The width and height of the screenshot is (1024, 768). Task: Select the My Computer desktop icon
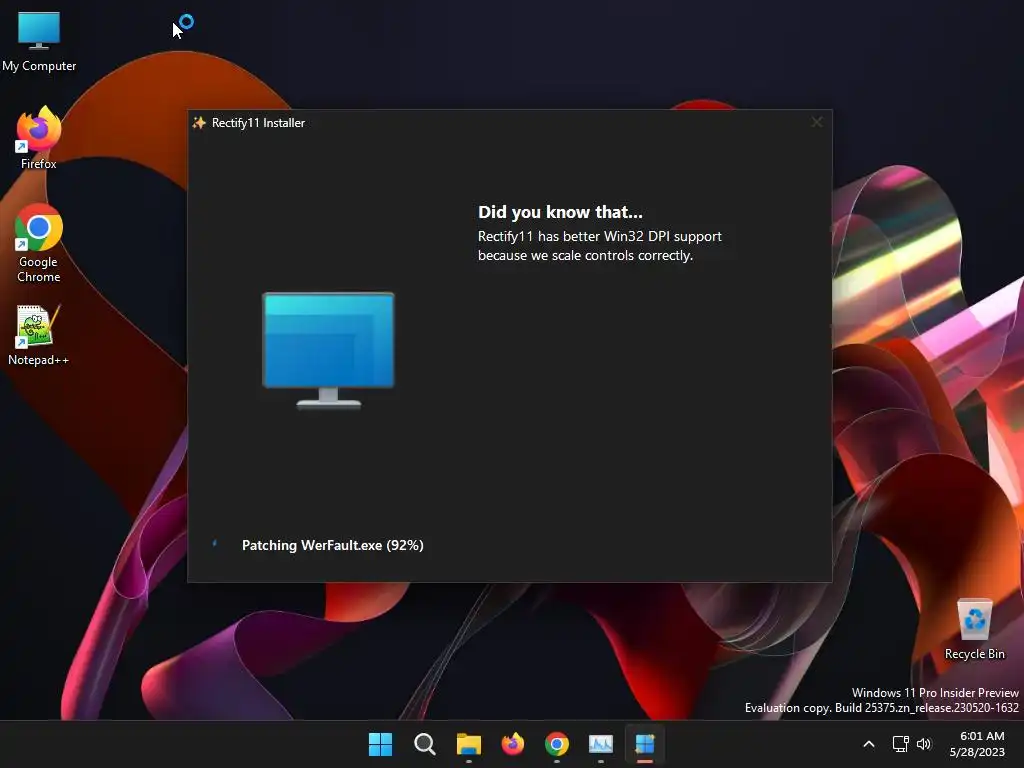[39, 40]
